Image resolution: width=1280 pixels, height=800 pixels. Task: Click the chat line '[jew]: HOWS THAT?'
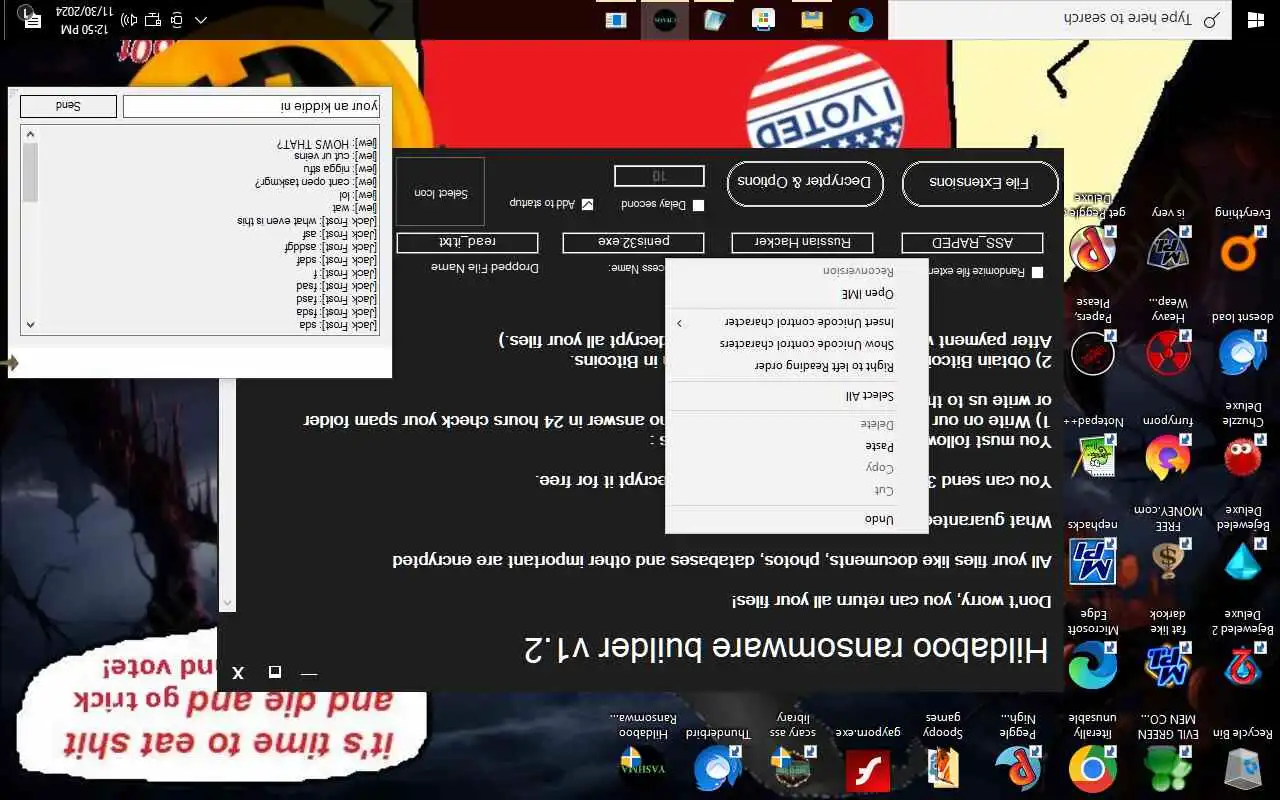pyautogui.click(x=328, y=143)
